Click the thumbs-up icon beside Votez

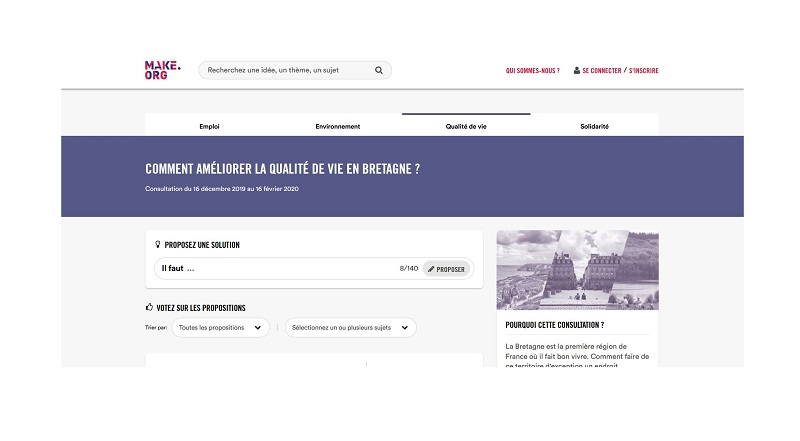click(x=149, y=307)
